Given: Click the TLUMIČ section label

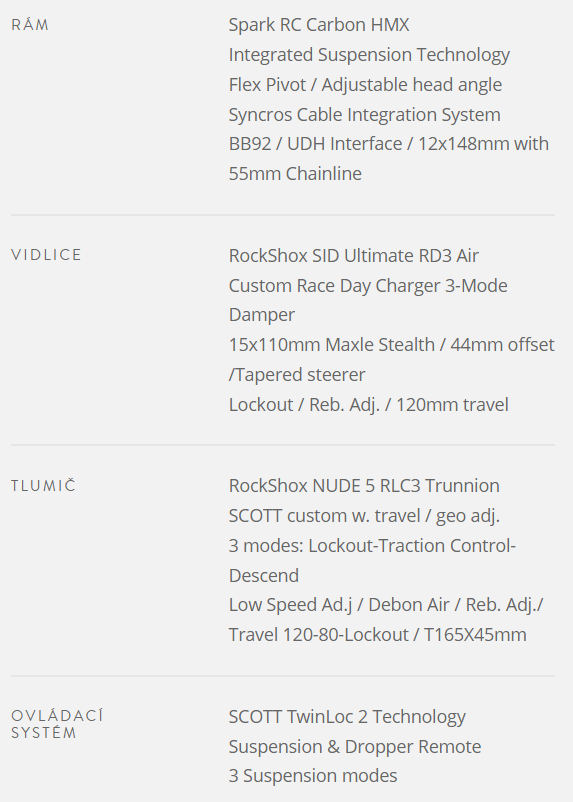Looking at the screenshot, I should [x=43, y=485].
